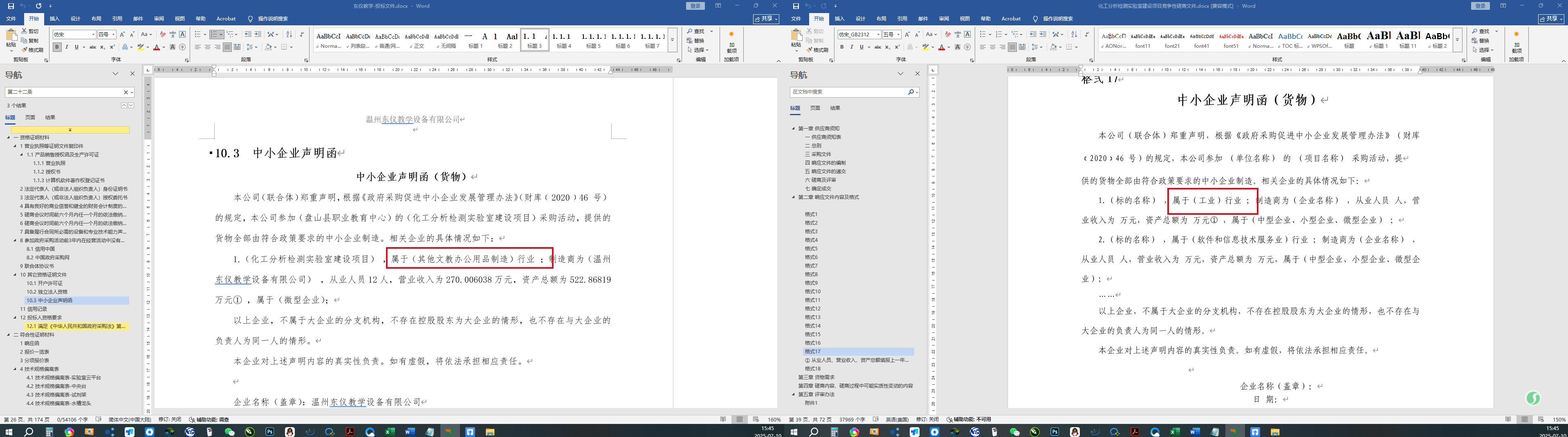
Task: Open the 布局 tab in the left Word window
Action: click(96, 19)
